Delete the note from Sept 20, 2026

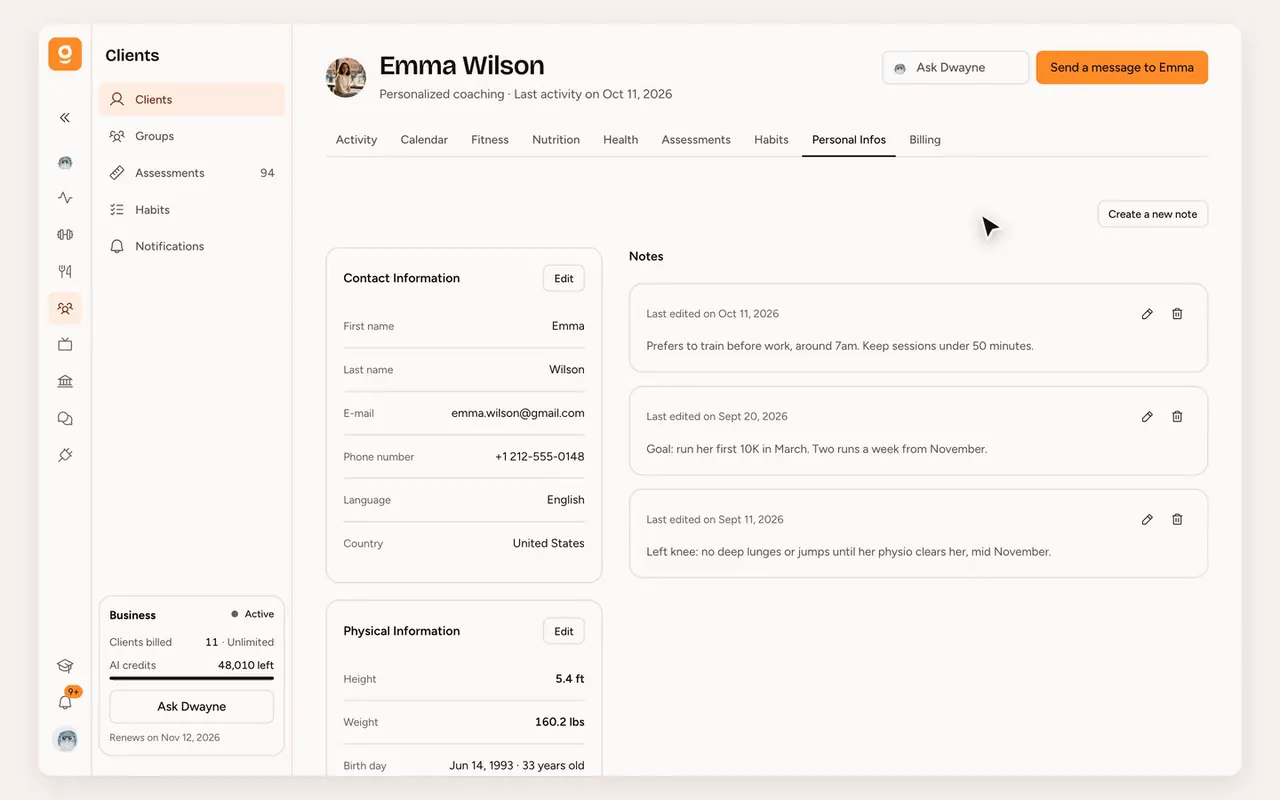pyautogui.click(x=1177, y=417)
